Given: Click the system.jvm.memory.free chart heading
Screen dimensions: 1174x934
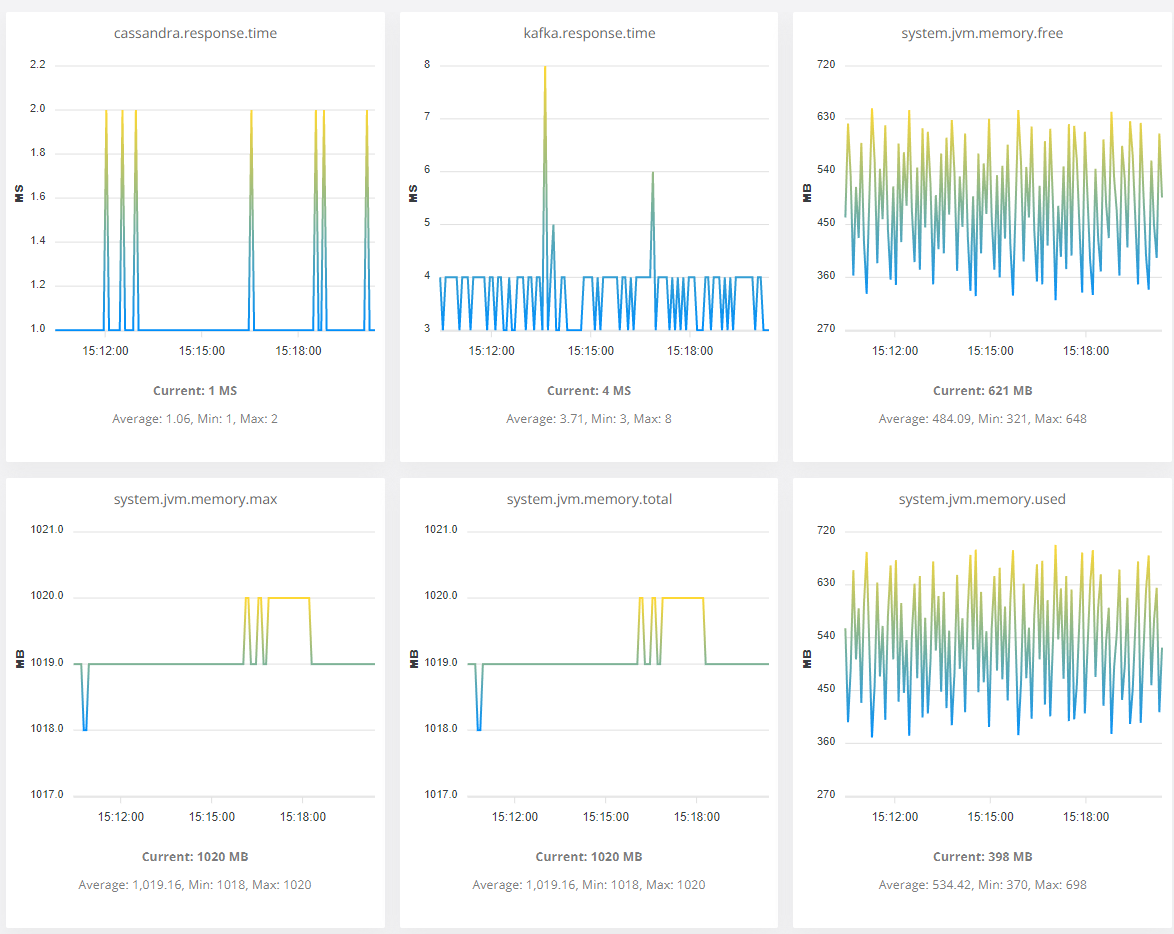Looking at the screenshot, I should (x=982, y=33).
